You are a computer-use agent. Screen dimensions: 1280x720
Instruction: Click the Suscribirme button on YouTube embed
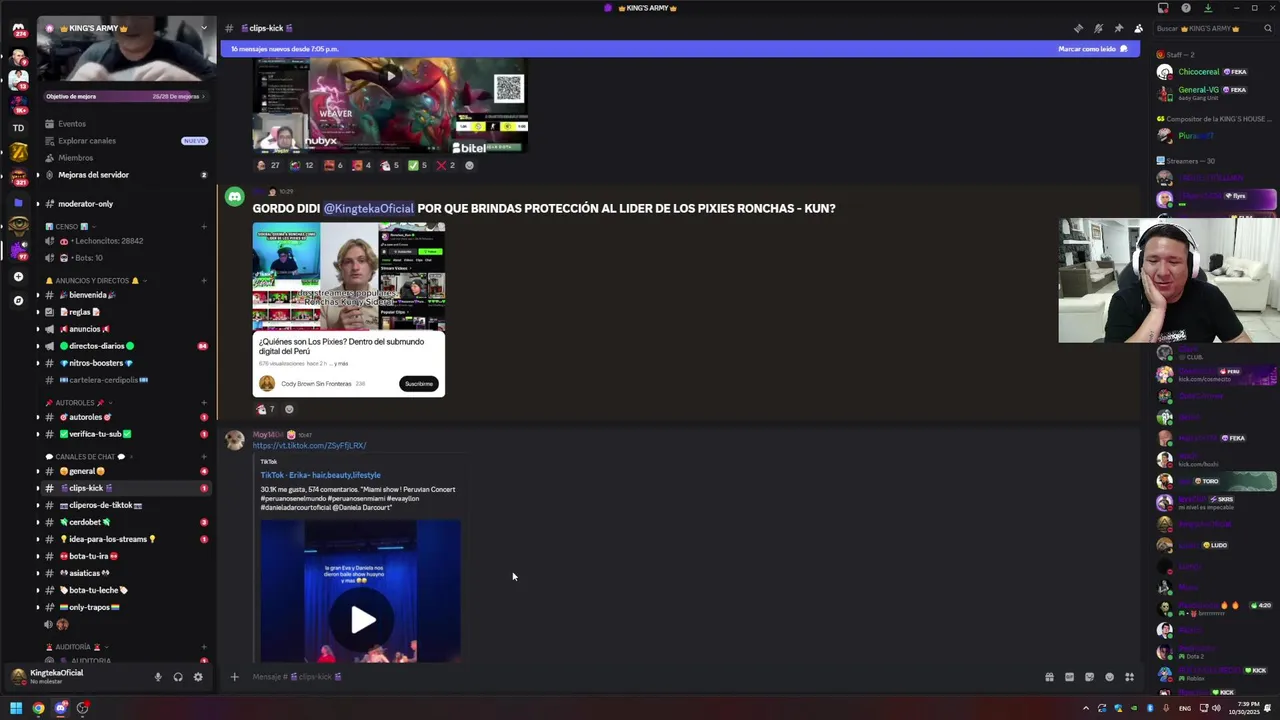[x=419, y=384]
